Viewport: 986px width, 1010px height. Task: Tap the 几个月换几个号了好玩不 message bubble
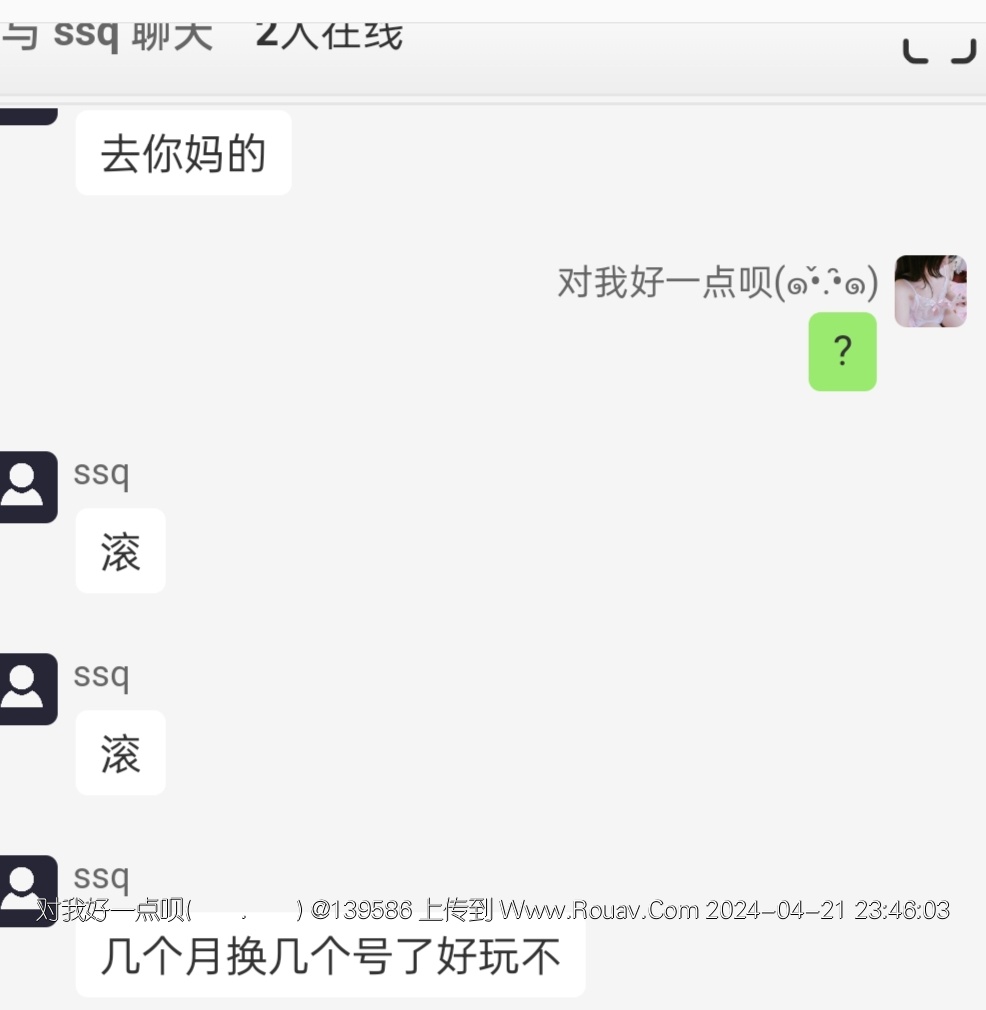pyautogui.click(x=330, y=956)
